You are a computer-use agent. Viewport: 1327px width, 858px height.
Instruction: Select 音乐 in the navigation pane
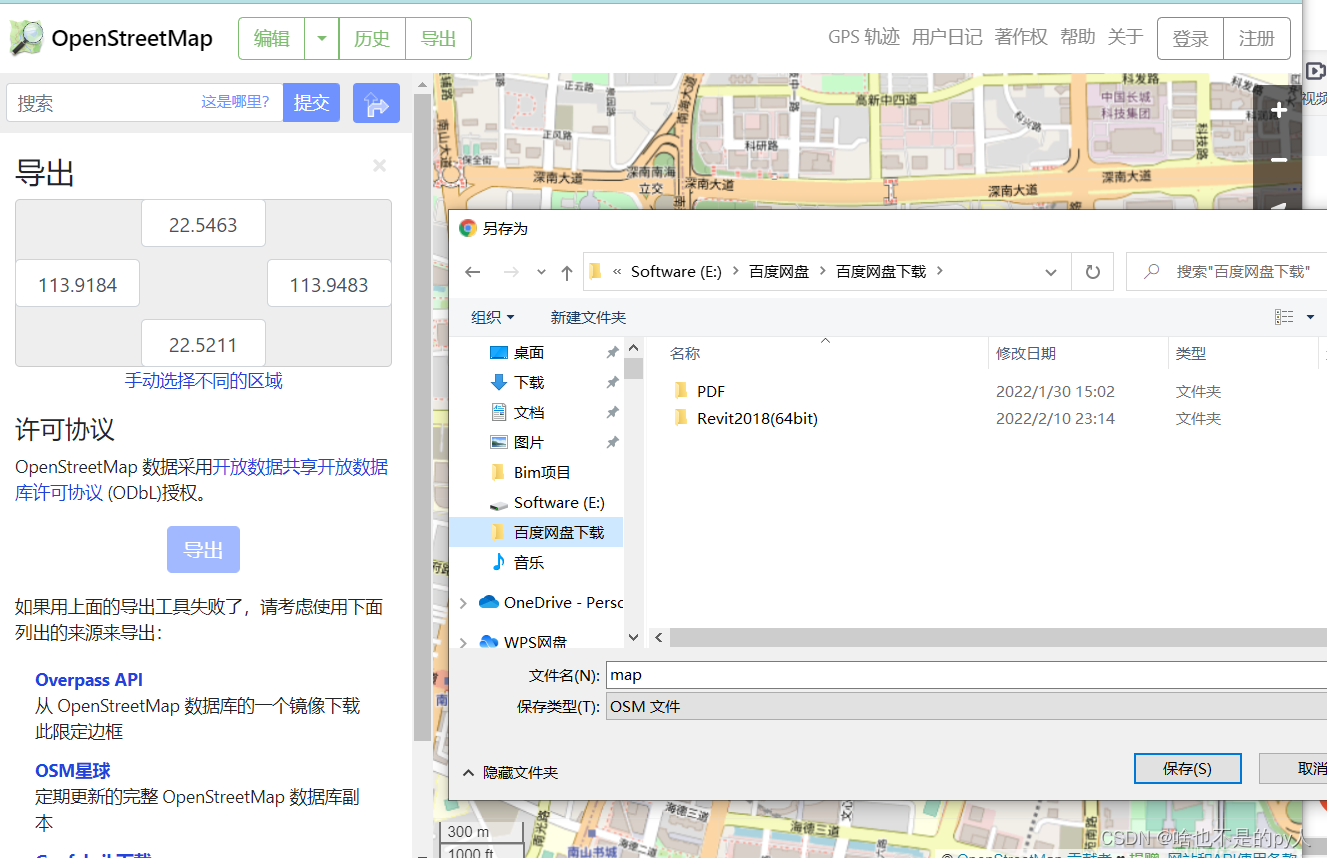pyautogui.click(x=529, y=562)
